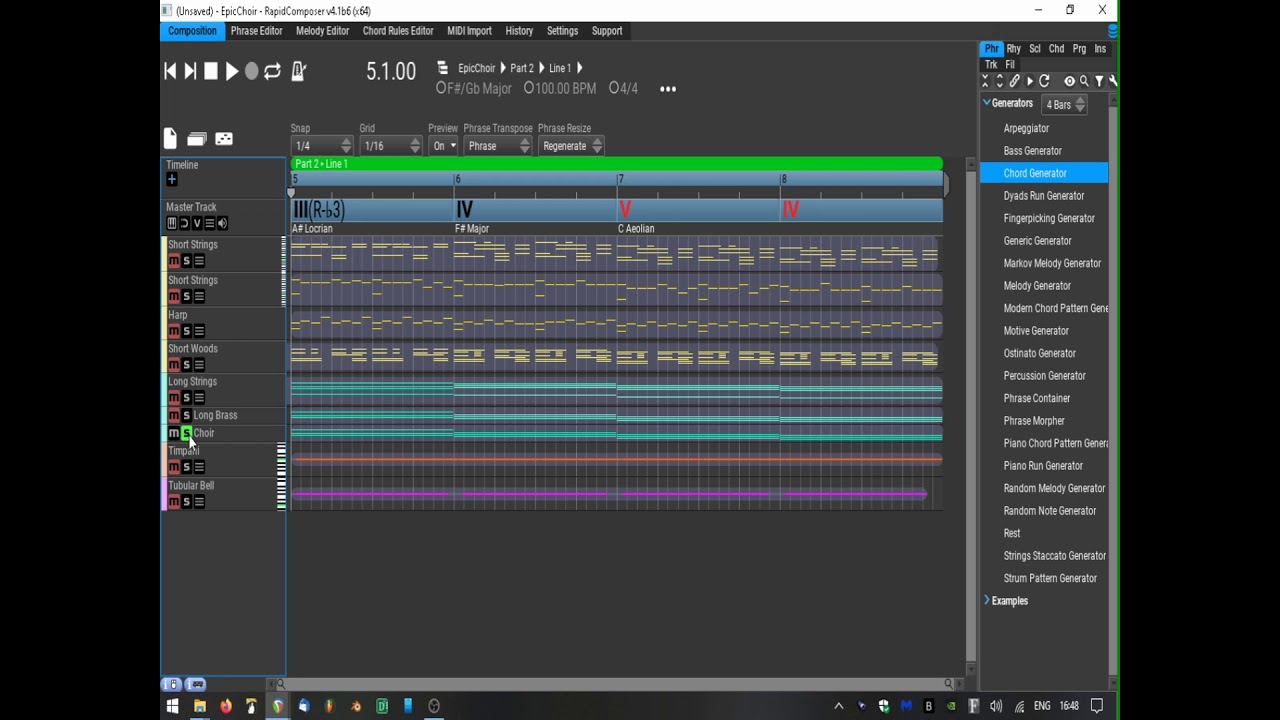The width and height of the screenshot is (1280, 720).
Task: Click the stacked layers icon
Action: [196, 139]
